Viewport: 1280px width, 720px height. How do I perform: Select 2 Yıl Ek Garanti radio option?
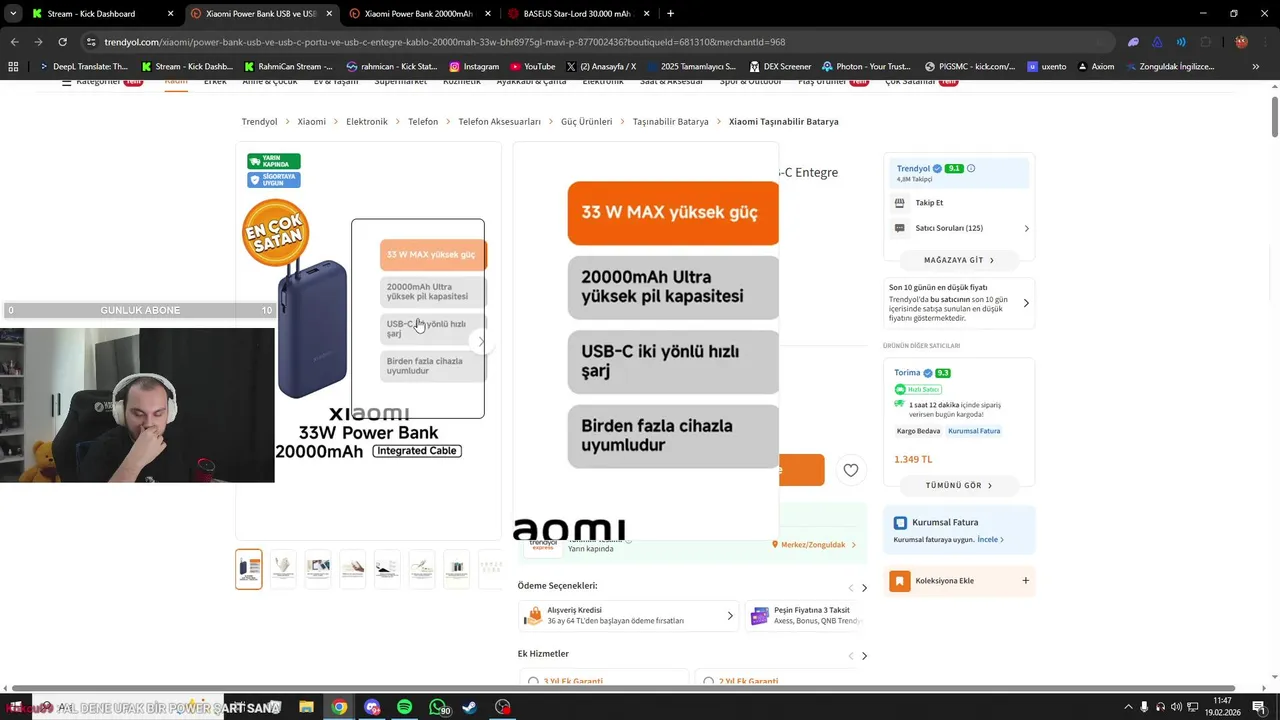tap(708, 682)
